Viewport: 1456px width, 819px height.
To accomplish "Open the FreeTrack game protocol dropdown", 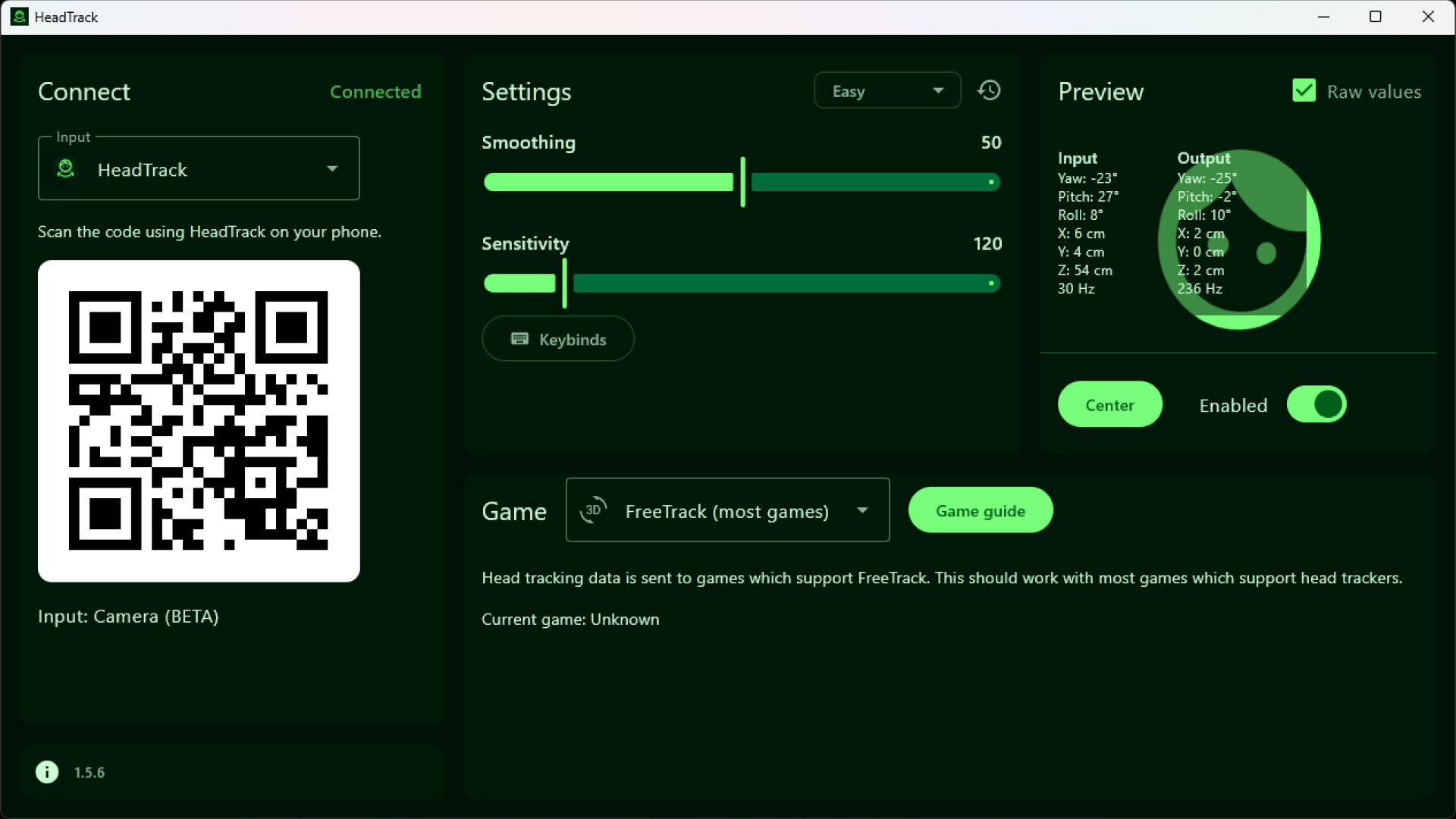I will 727,510.
